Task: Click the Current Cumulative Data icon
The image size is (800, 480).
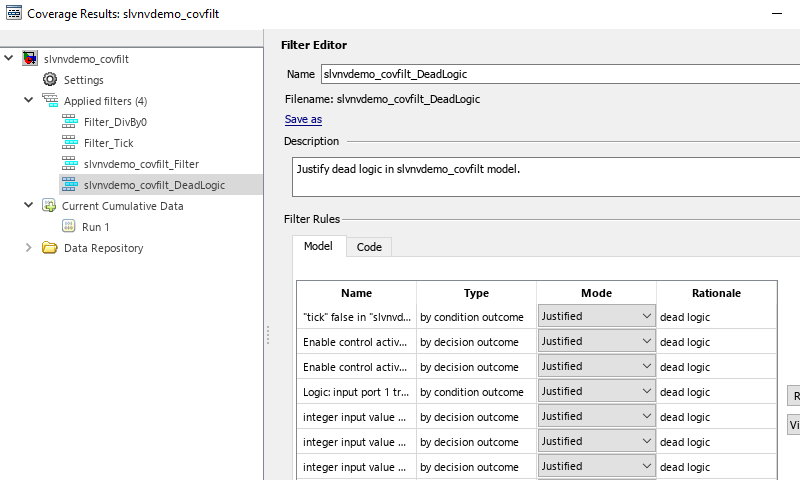Action: [x=50, y=206]
